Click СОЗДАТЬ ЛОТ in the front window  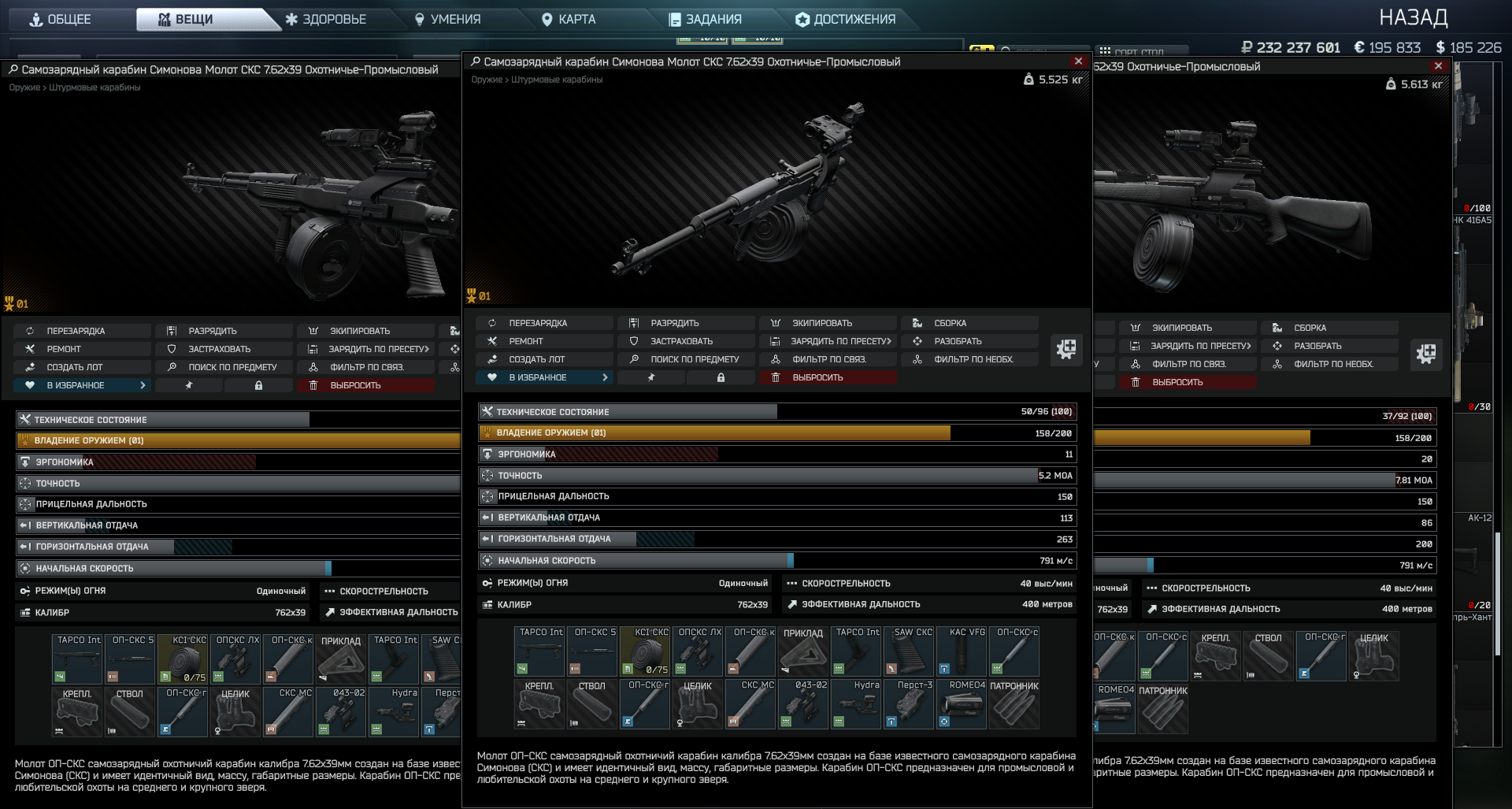tap(544, 359)
